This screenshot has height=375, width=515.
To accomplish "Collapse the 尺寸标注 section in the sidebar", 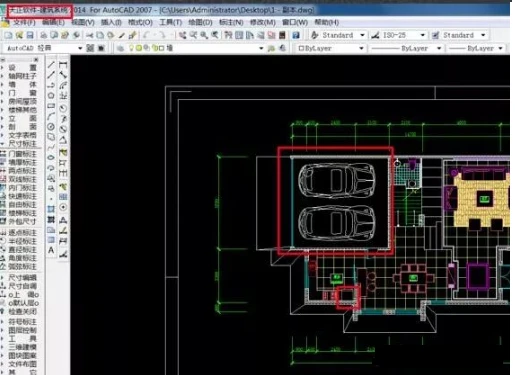I will [x=19, y=144].
